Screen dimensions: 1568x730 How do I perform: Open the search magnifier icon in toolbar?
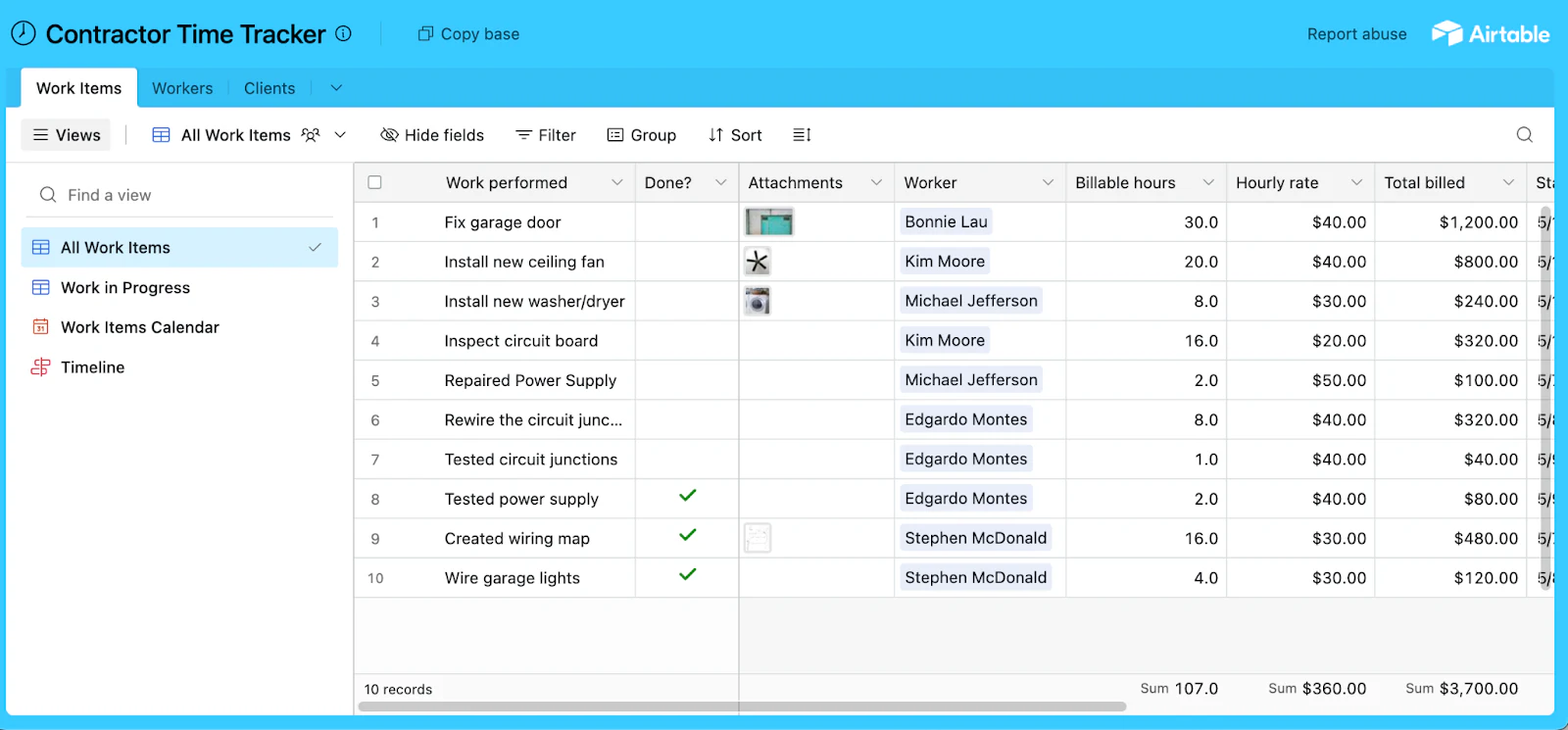click(x=1525, y=135)
